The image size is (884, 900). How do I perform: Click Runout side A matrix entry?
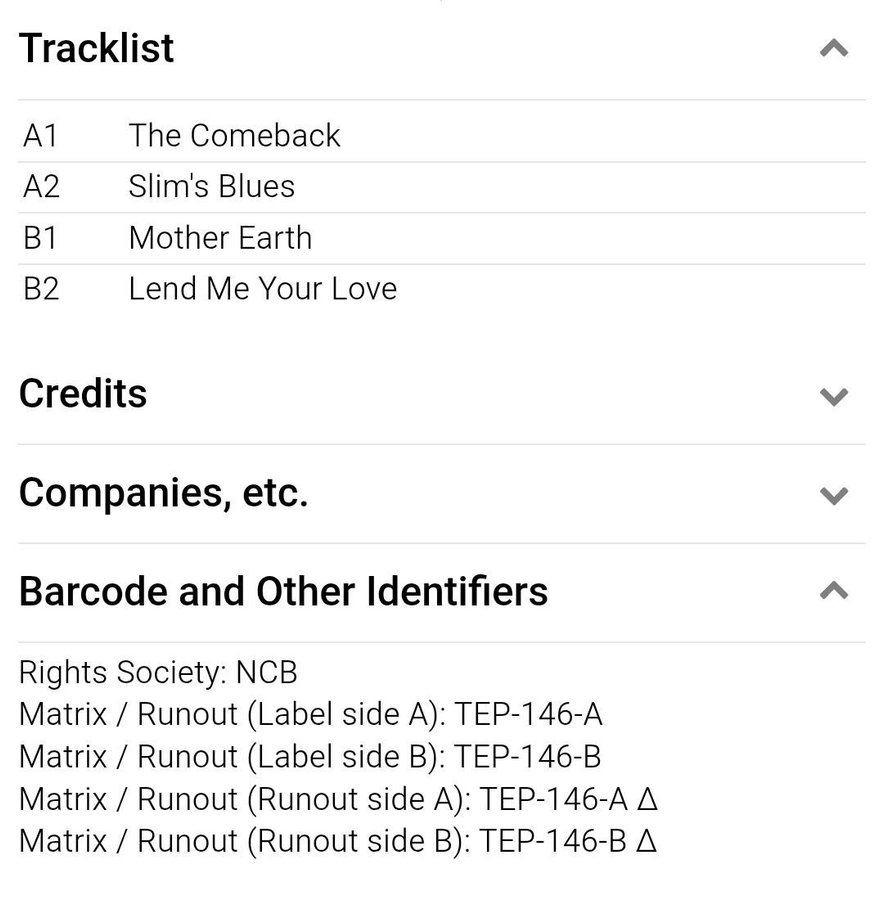click(338, 798)
